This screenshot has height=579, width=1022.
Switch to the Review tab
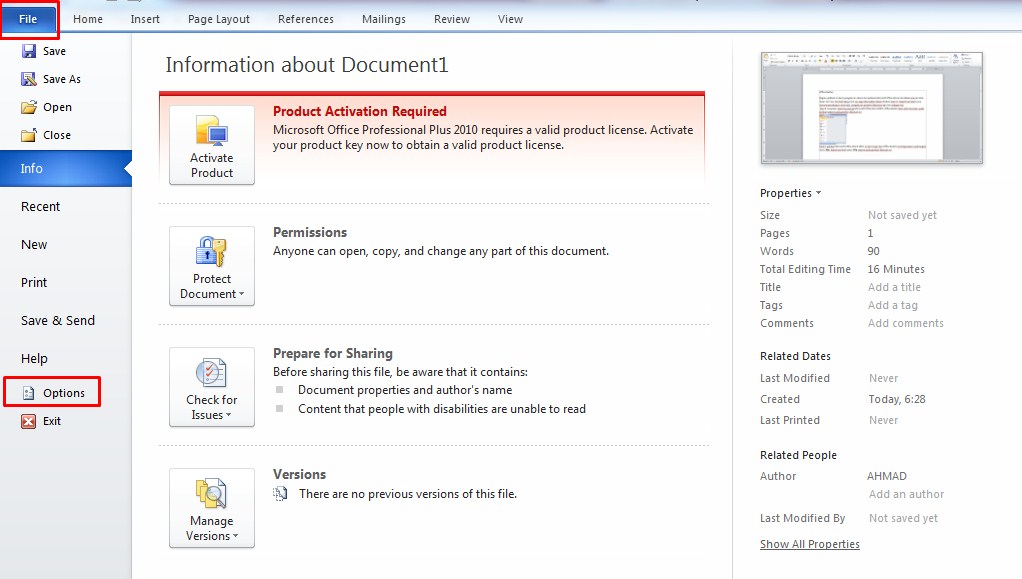coord(452,19)
